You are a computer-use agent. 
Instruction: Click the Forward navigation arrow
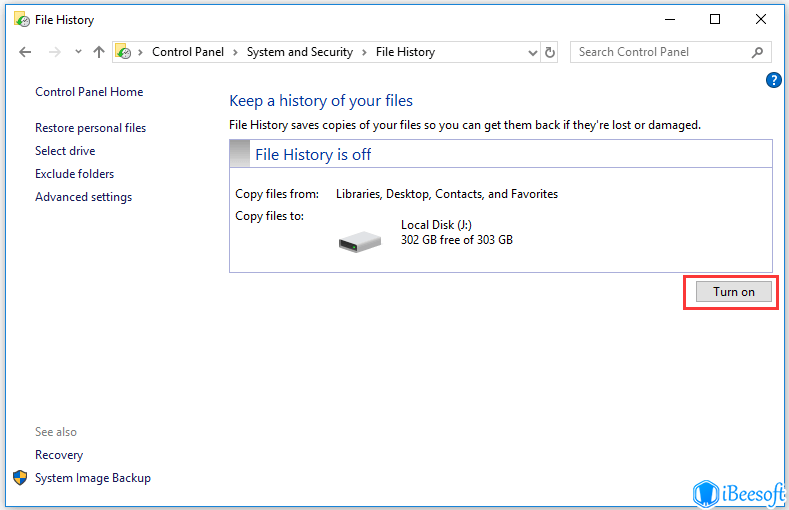[x=54, y=52]
